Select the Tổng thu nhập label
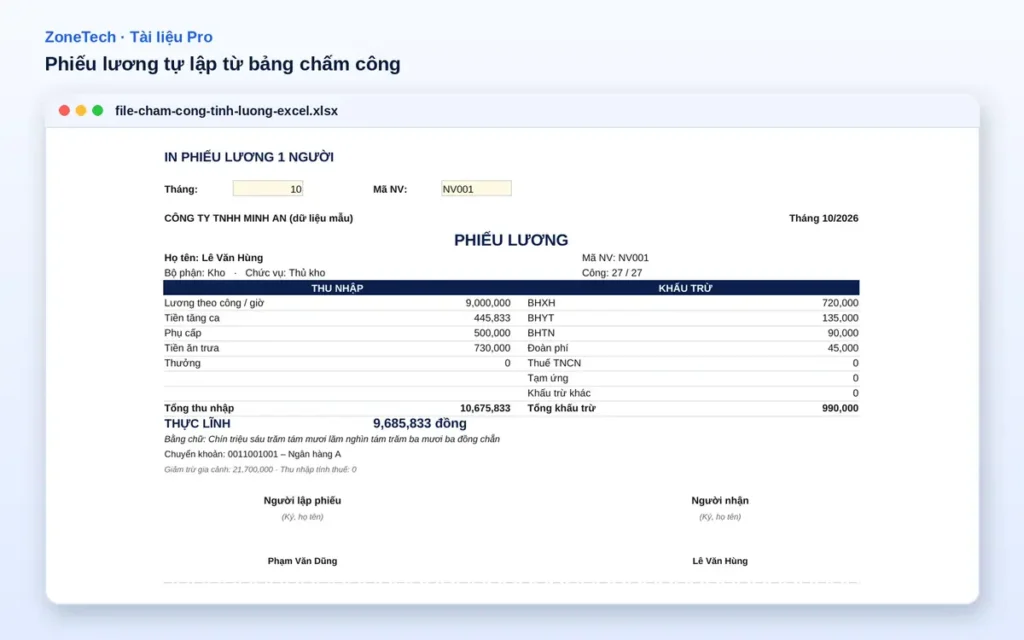This screenshot has width=1024, height=640. pos(199,408)
